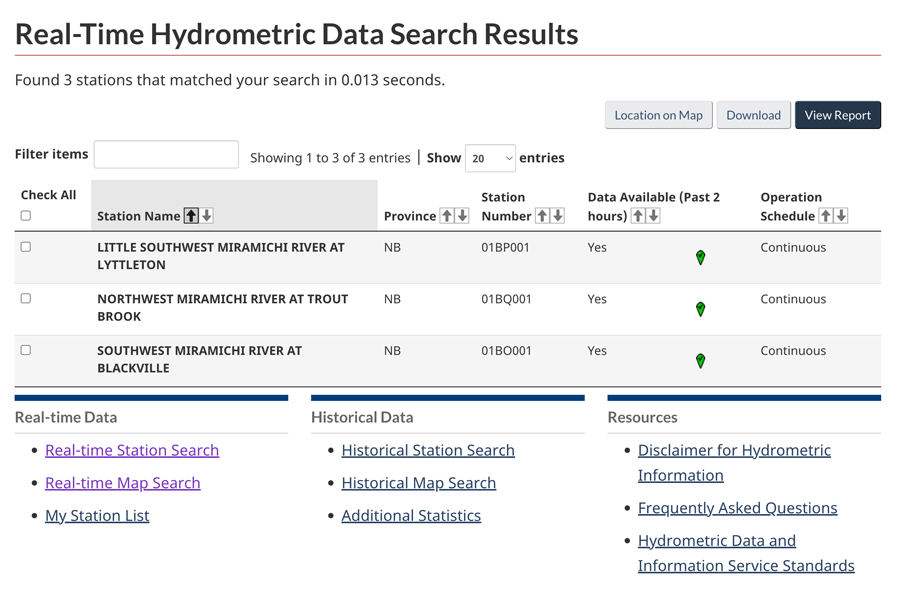
Task: Sort Station Name descending with down arrow
Action: click(207, 216)
